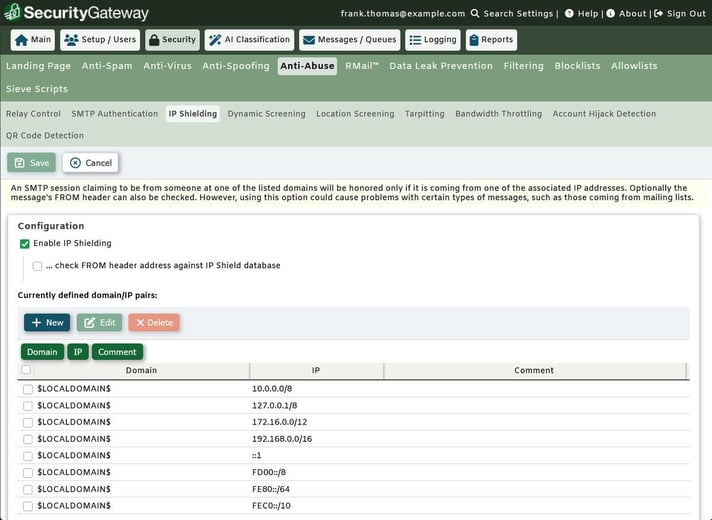712x520 pixels.
Task: Click the IP column toggle button
Action: (78, 352)
